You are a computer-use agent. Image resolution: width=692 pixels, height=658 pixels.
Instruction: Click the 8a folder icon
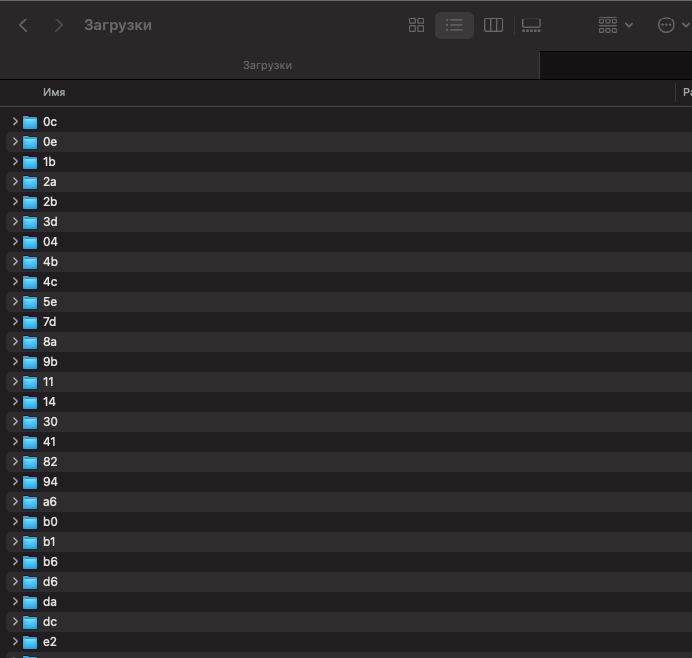pyautogui.click(x=30, y=342)
